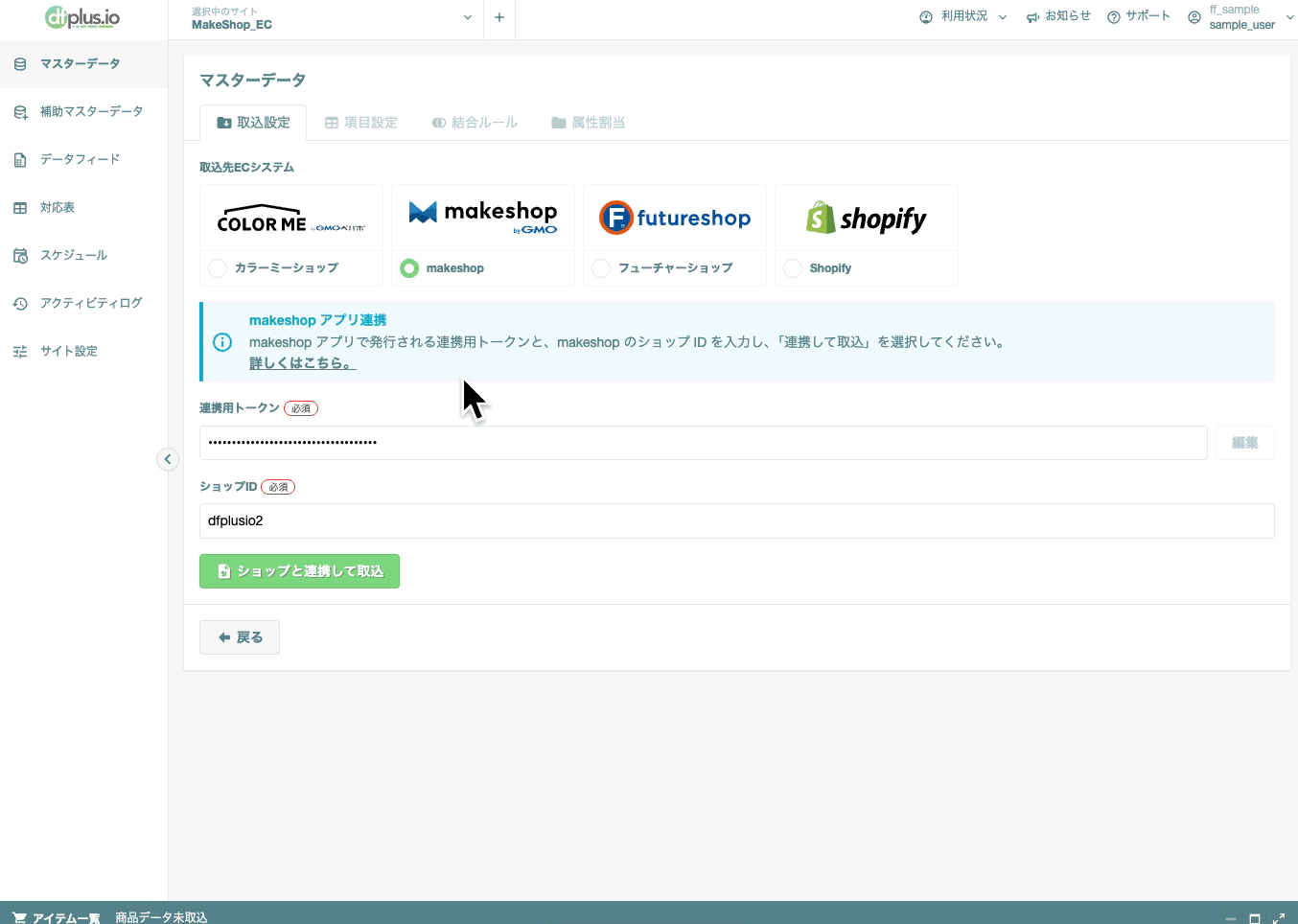Add a new site with plus icon

tap(499, 17)
